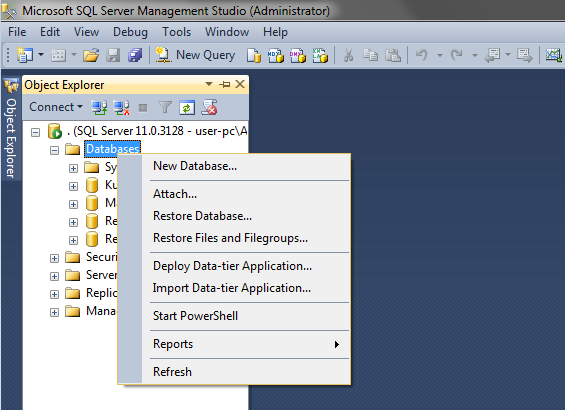Click the Filter funnel icon

(x=165, y=107)
